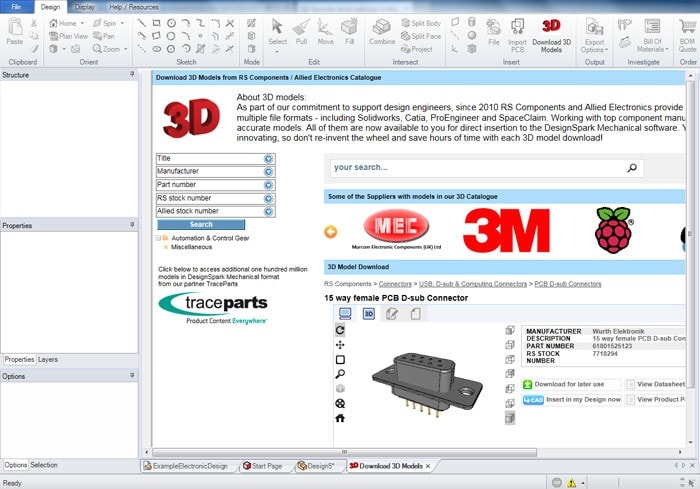Click Insert in my Design now
700x489 pixels.
tap(571, 400)
